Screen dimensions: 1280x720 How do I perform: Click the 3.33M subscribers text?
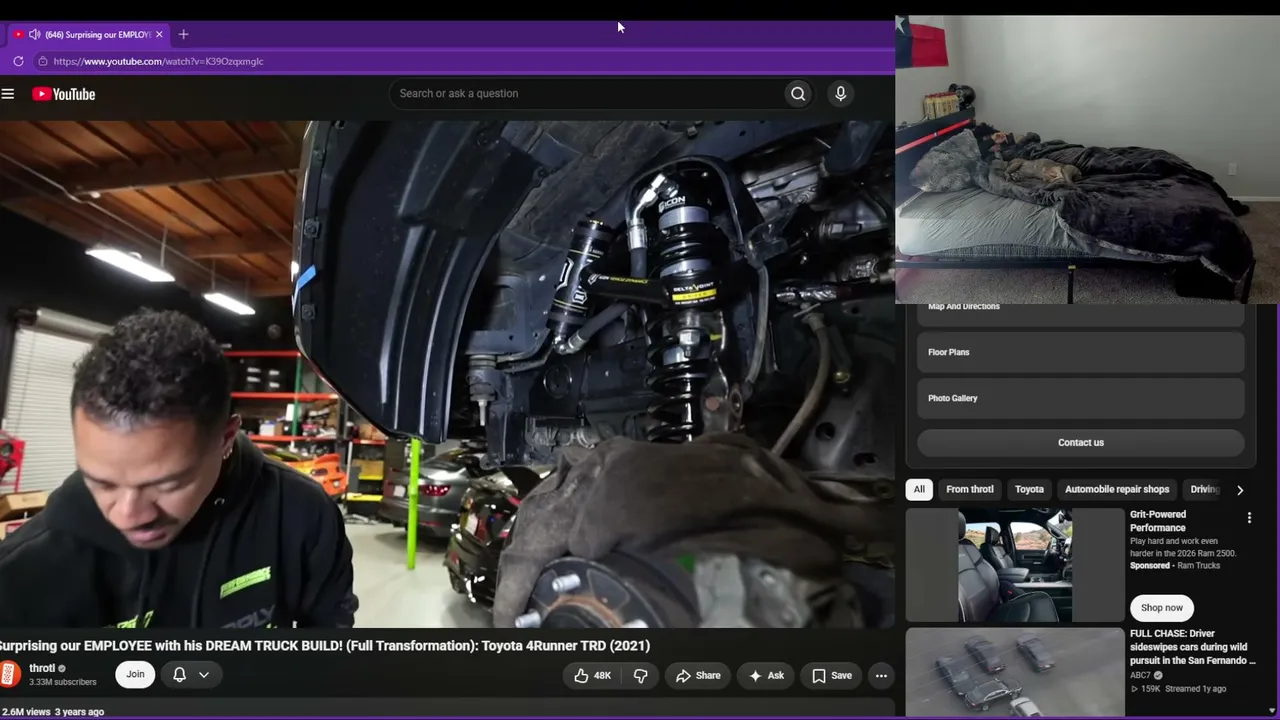pyautogui.click(x=62, y=682)
